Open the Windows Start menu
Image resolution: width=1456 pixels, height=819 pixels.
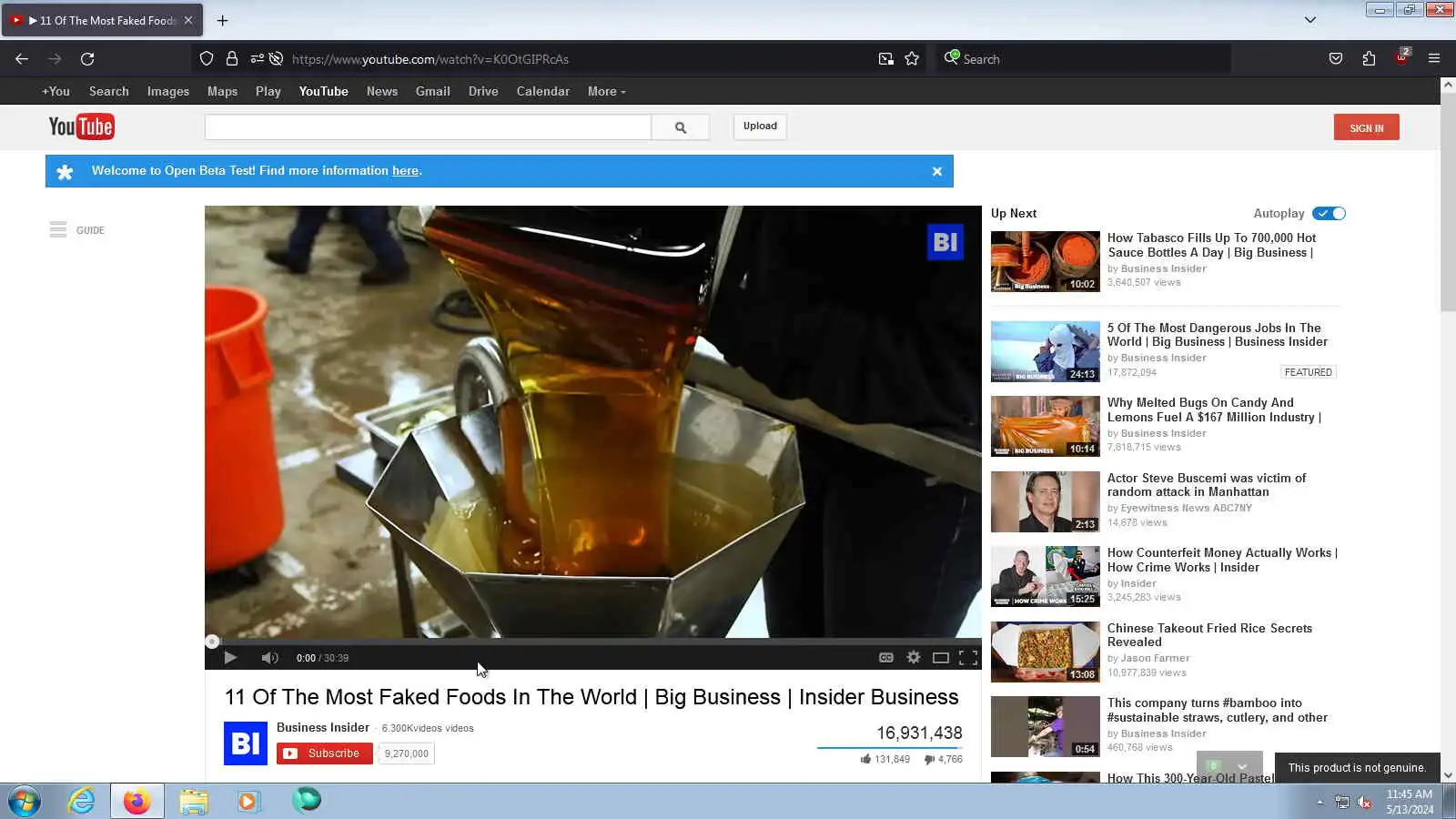coord(25,802)
